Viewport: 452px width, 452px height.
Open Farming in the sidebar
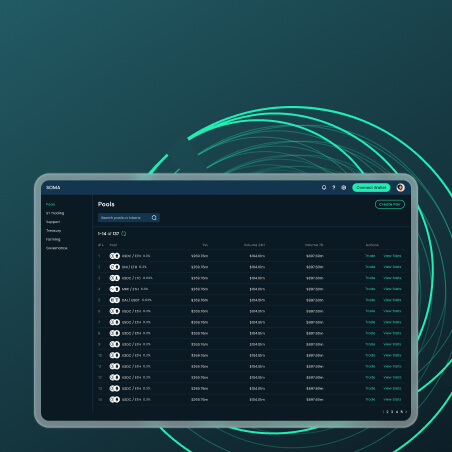tap(53, 239)
